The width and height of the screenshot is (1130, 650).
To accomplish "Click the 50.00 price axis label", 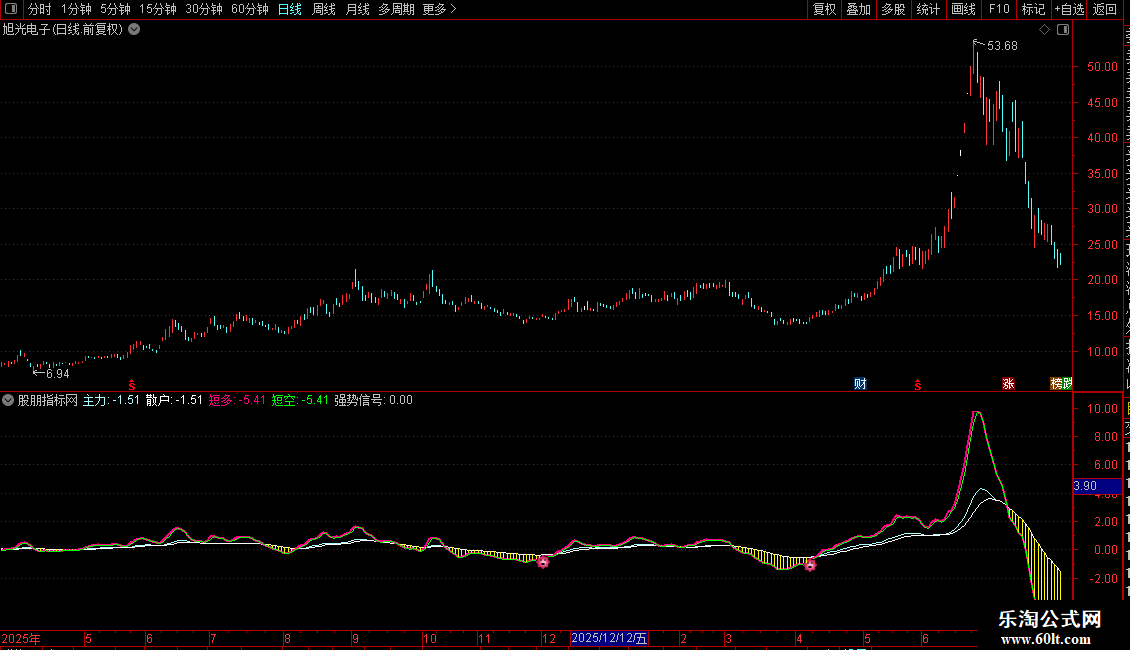I will pyautogui.click(x=1103, y=67).
